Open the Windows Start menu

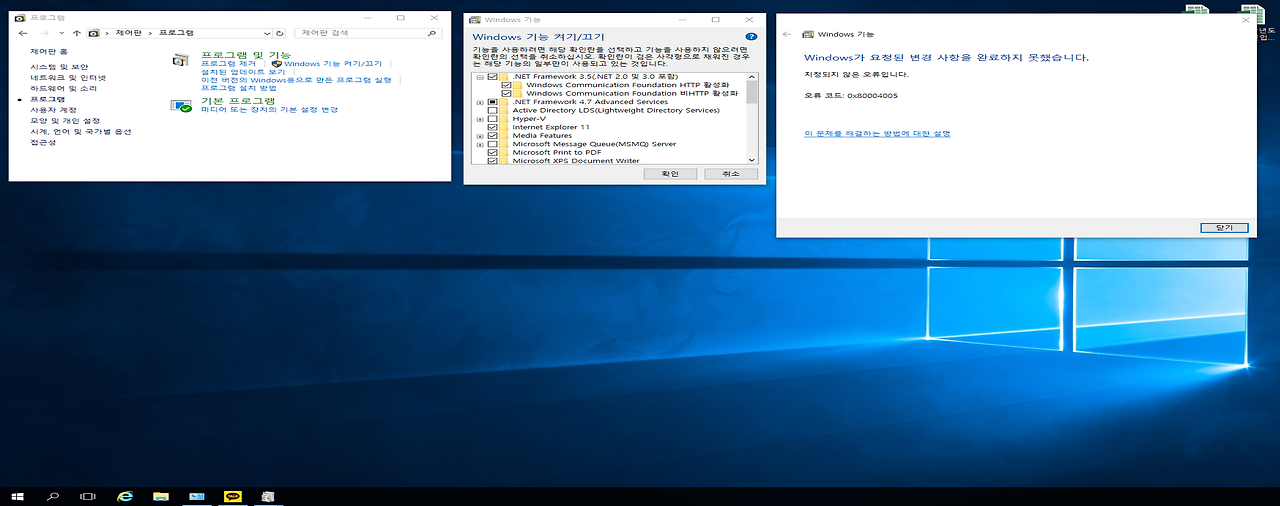coord(18,496)
